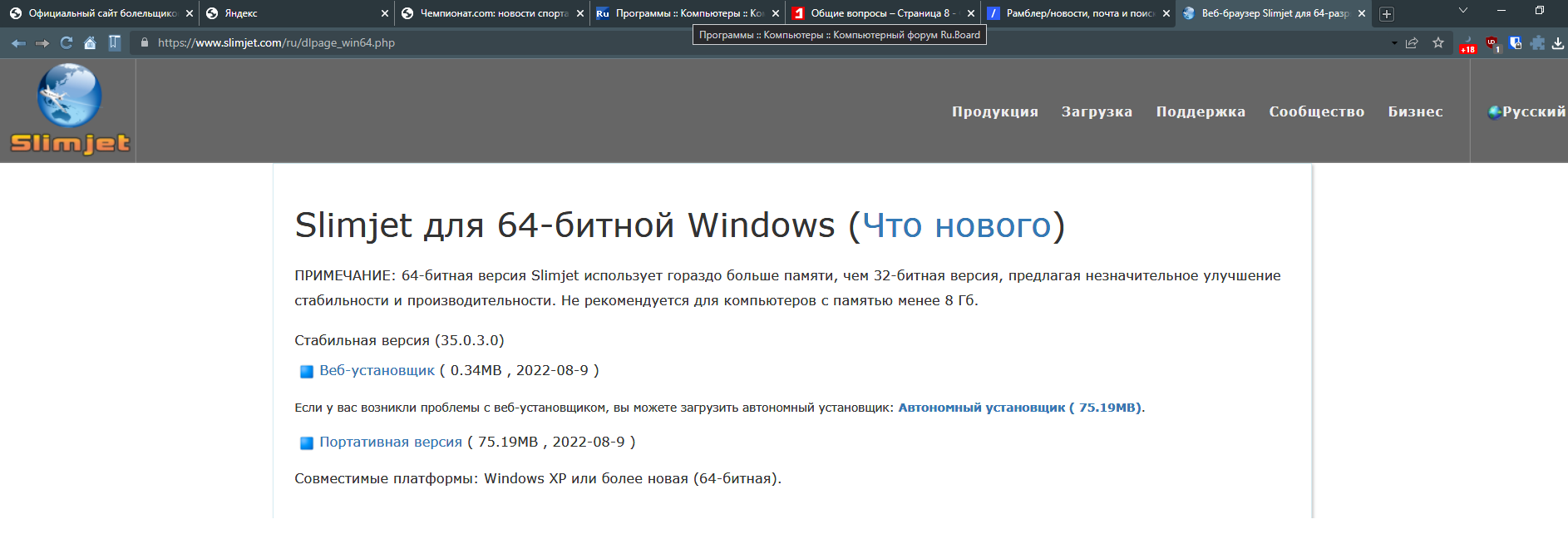Close the Чемпионат.com tab
The height and width of the screenshot is (539, 1568).
coord(580,13)
